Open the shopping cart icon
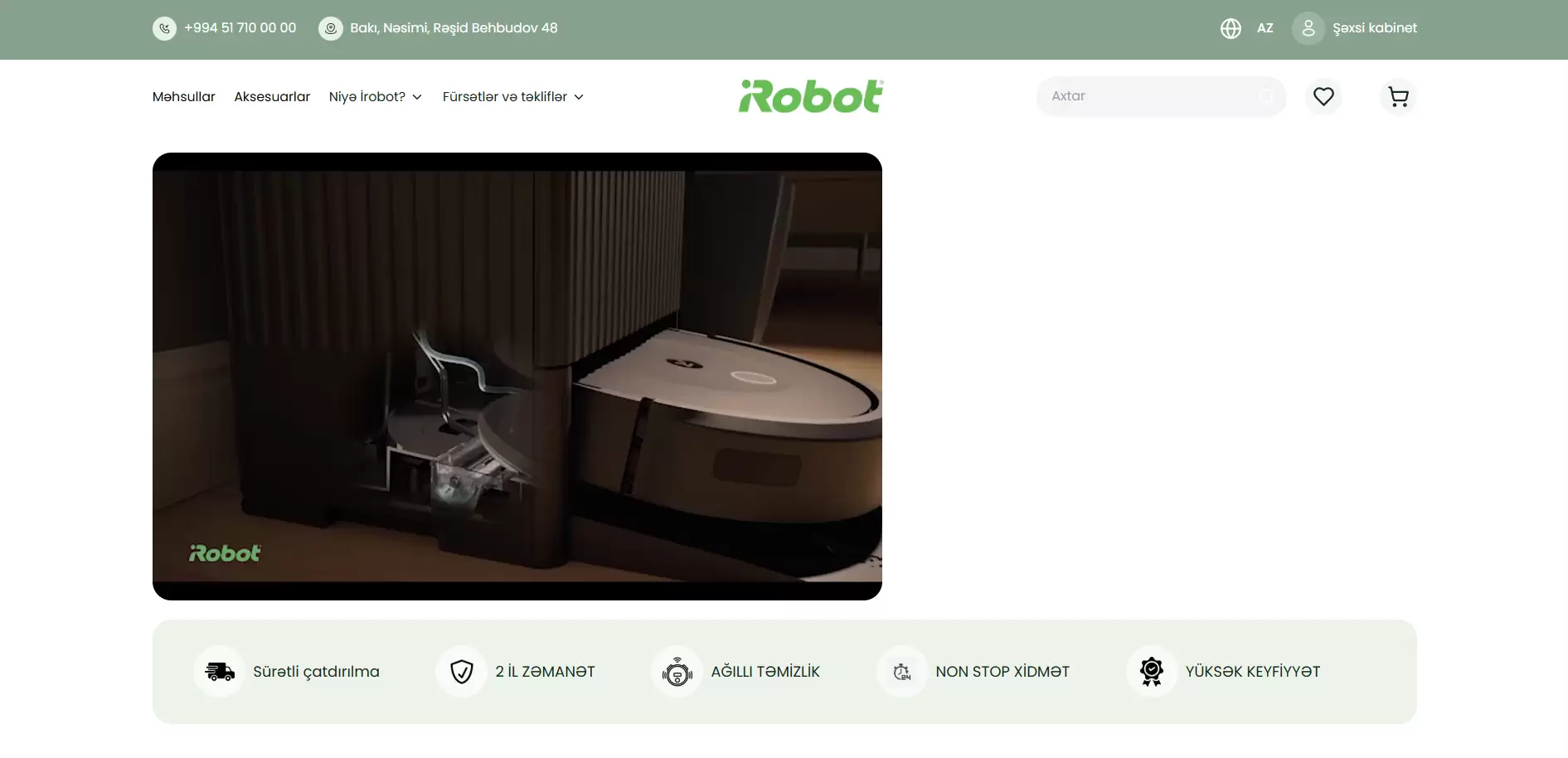 tap(1398, 97)
